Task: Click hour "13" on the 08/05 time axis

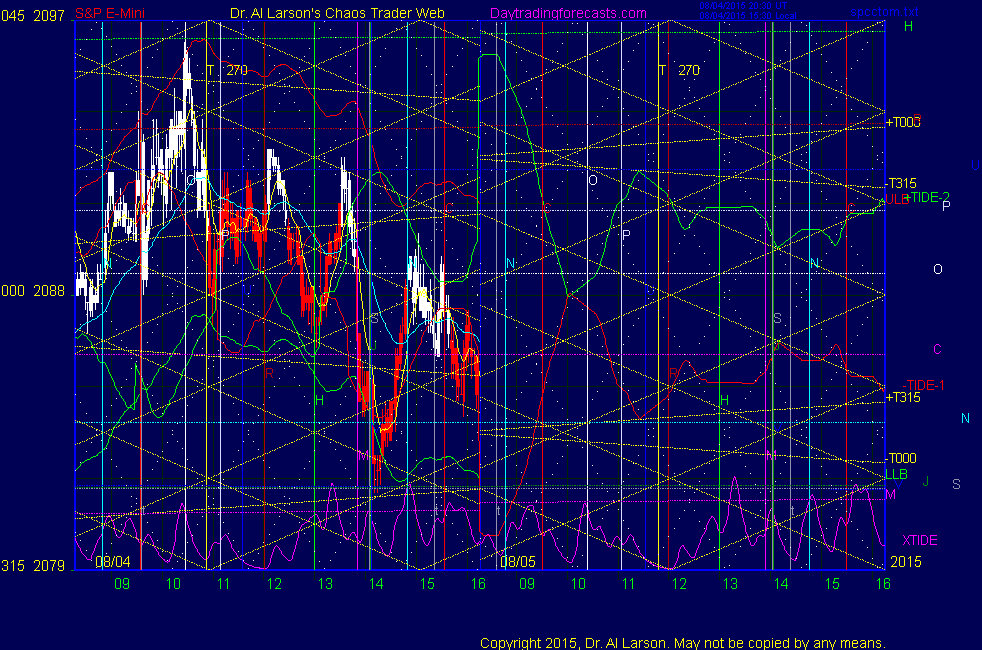Action: tap(730, 584)
